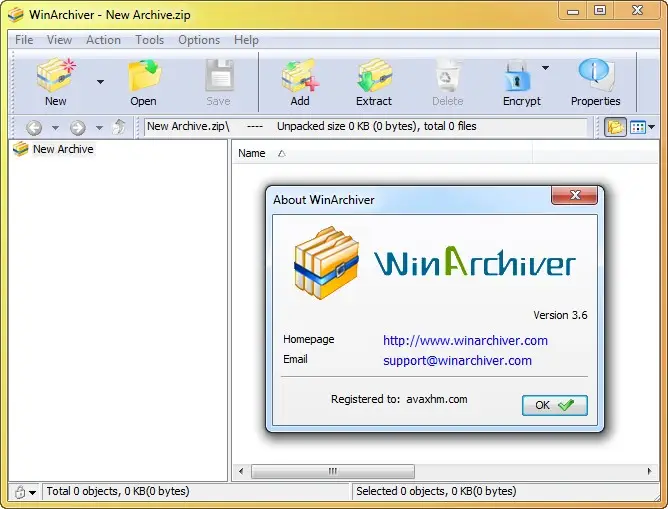Open the Options menu
Image resolution: width=668 pixels, height=509 pixels.
pyautogui.click(x=199, y=40)
